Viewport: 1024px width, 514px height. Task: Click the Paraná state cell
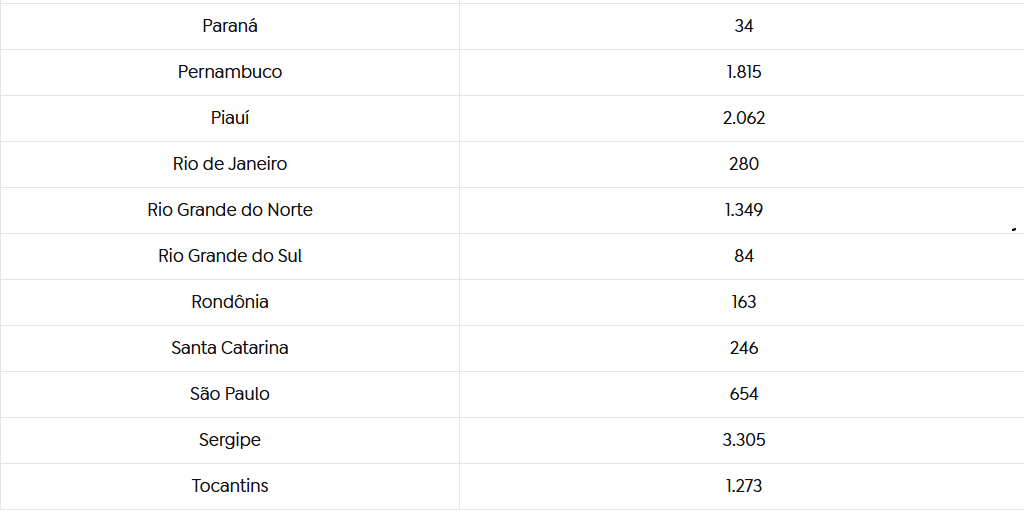[230, 26]
